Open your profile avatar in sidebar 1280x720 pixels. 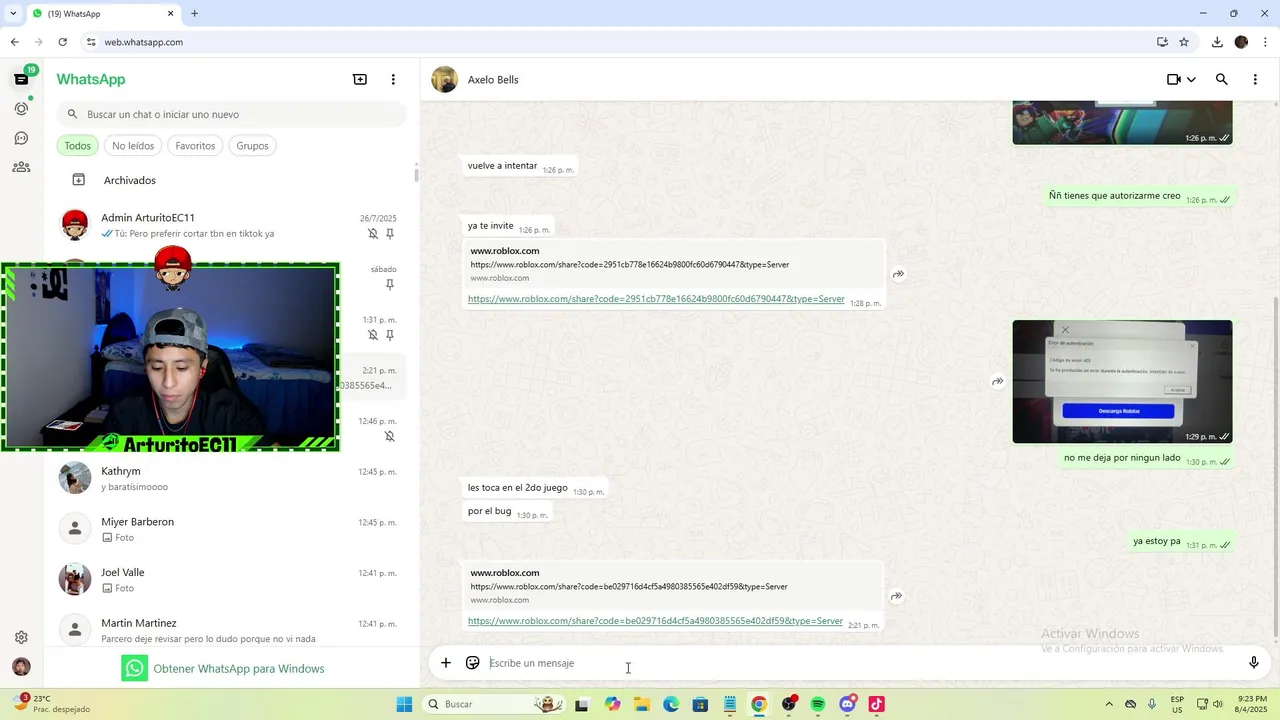21,667
